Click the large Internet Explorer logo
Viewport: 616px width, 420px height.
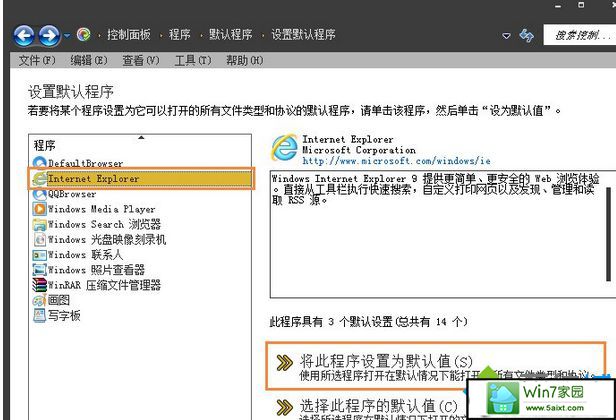click(x=284, y=148)
